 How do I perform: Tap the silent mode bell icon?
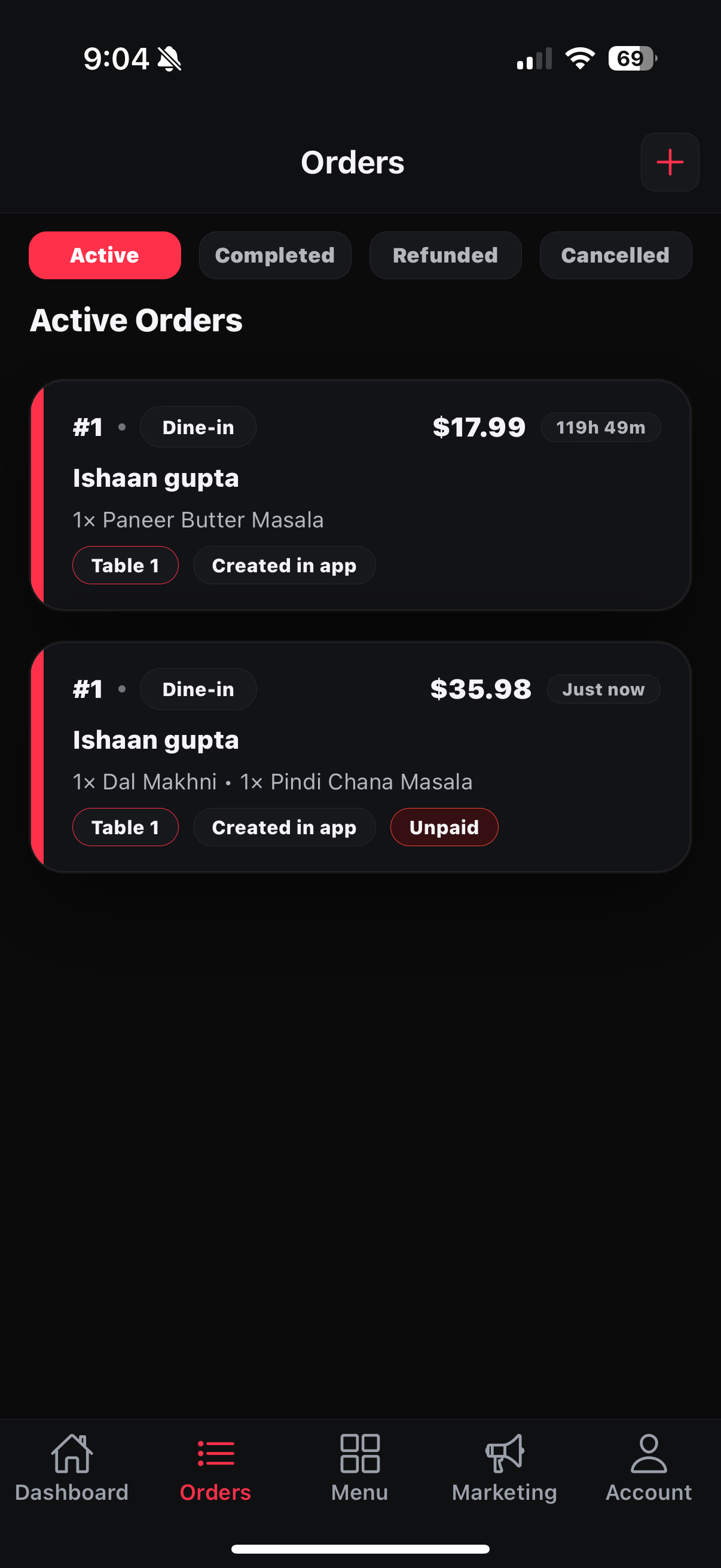pos(170,59)
